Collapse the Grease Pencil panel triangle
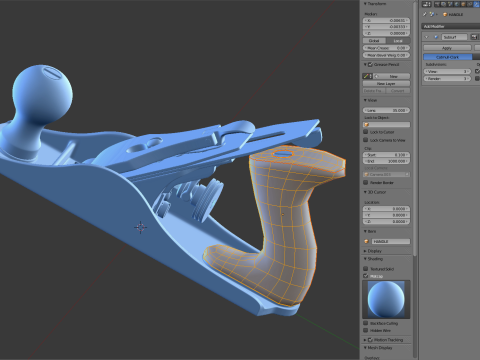 point(365,65)
